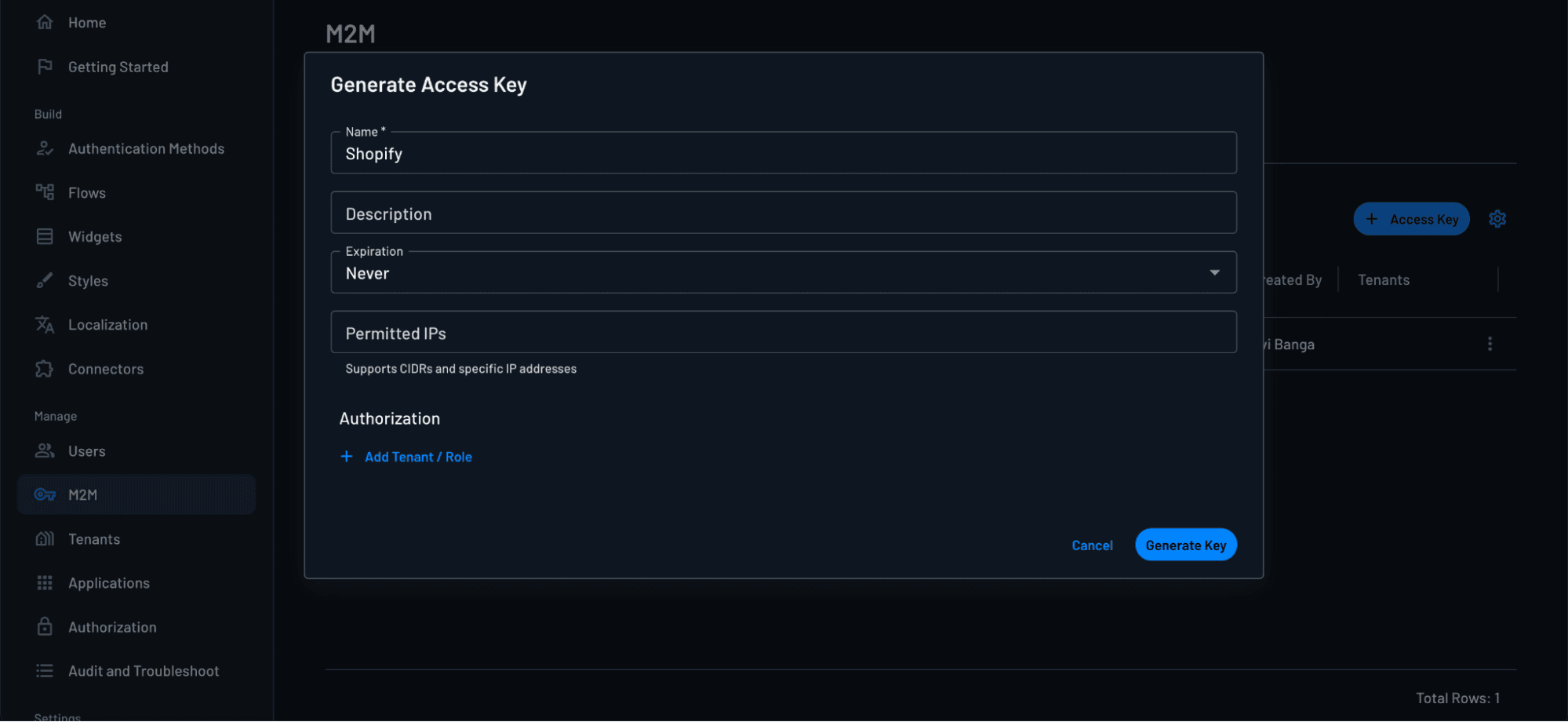This screenshot has height=722, width=1568.
Task: Open the Tenants sidebar item
Action: tap(94, 539)
